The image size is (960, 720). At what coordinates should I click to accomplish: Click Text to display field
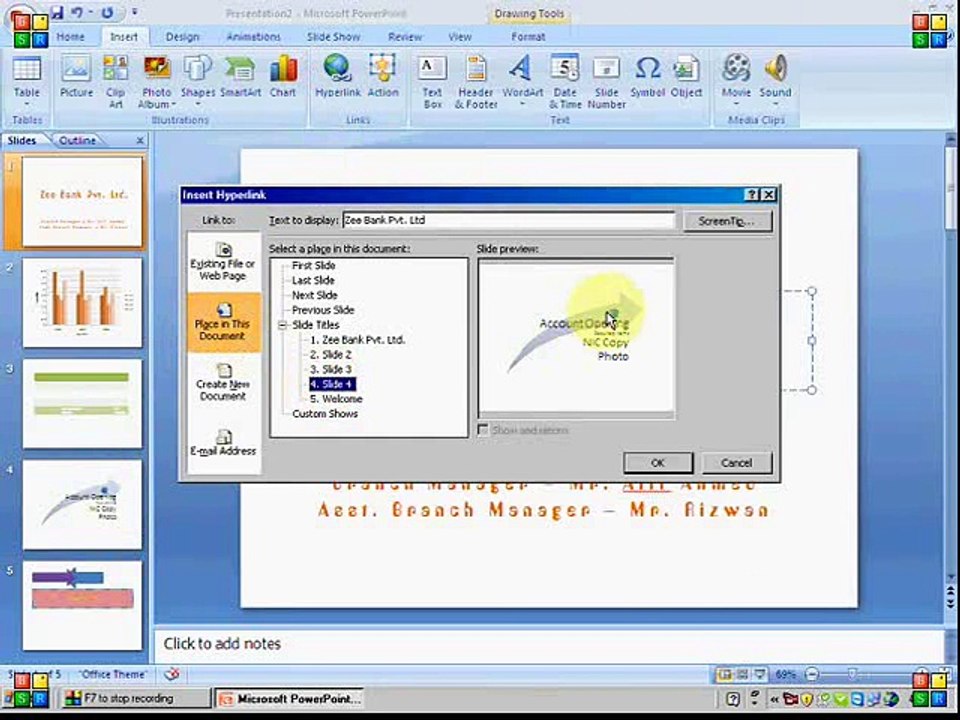[509, 220]
